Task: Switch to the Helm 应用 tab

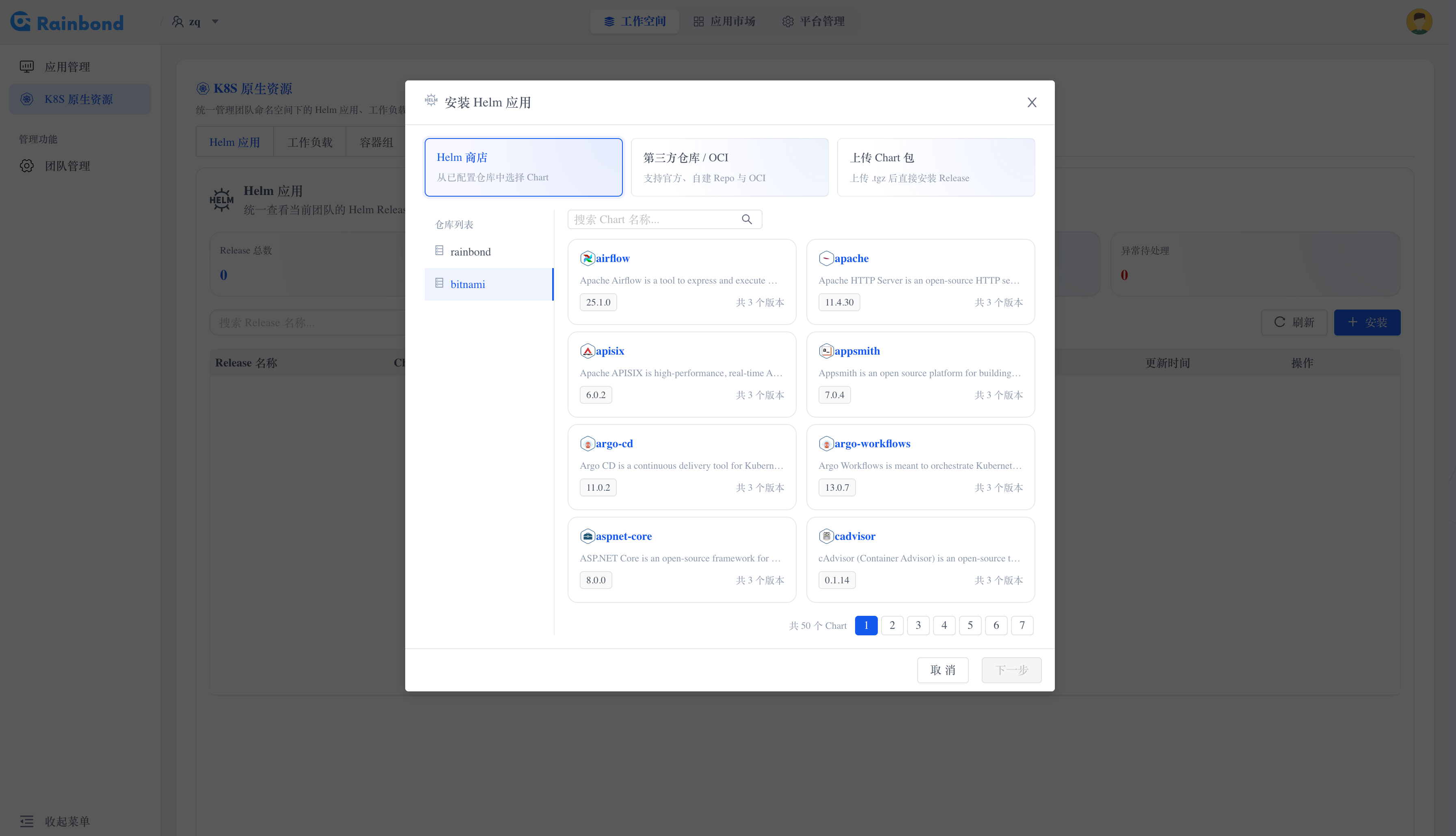Action: tap(235, 143)
